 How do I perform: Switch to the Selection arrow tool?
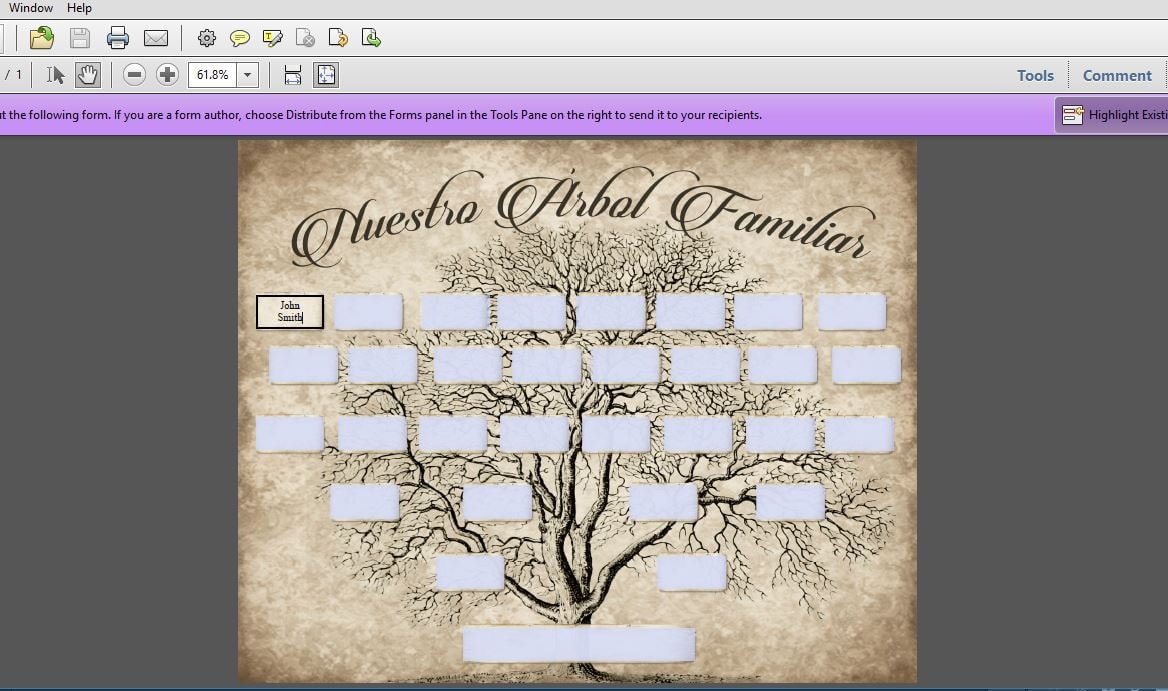tap(55, 74)
